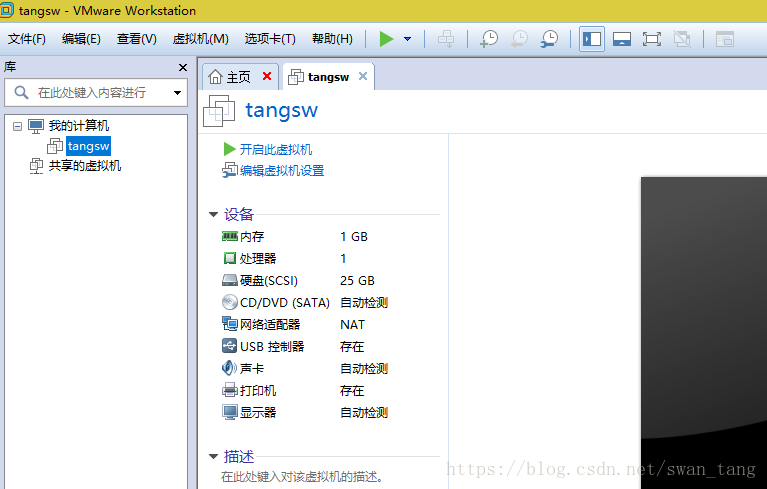Click the 自动检测 value beside CD/DVD
Viewport: 767px width, 489px height.
click(x=364, y=303)
